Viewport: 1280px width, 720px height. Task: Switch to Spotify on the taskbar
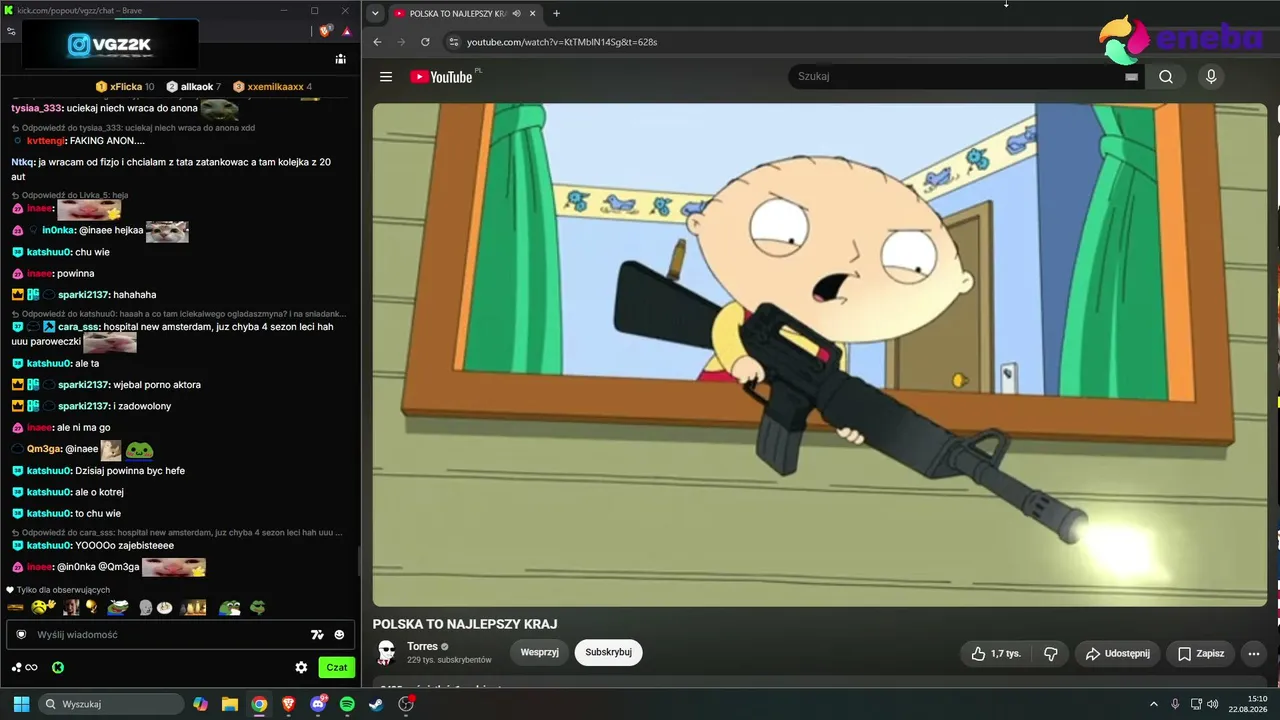pos(347,704)
